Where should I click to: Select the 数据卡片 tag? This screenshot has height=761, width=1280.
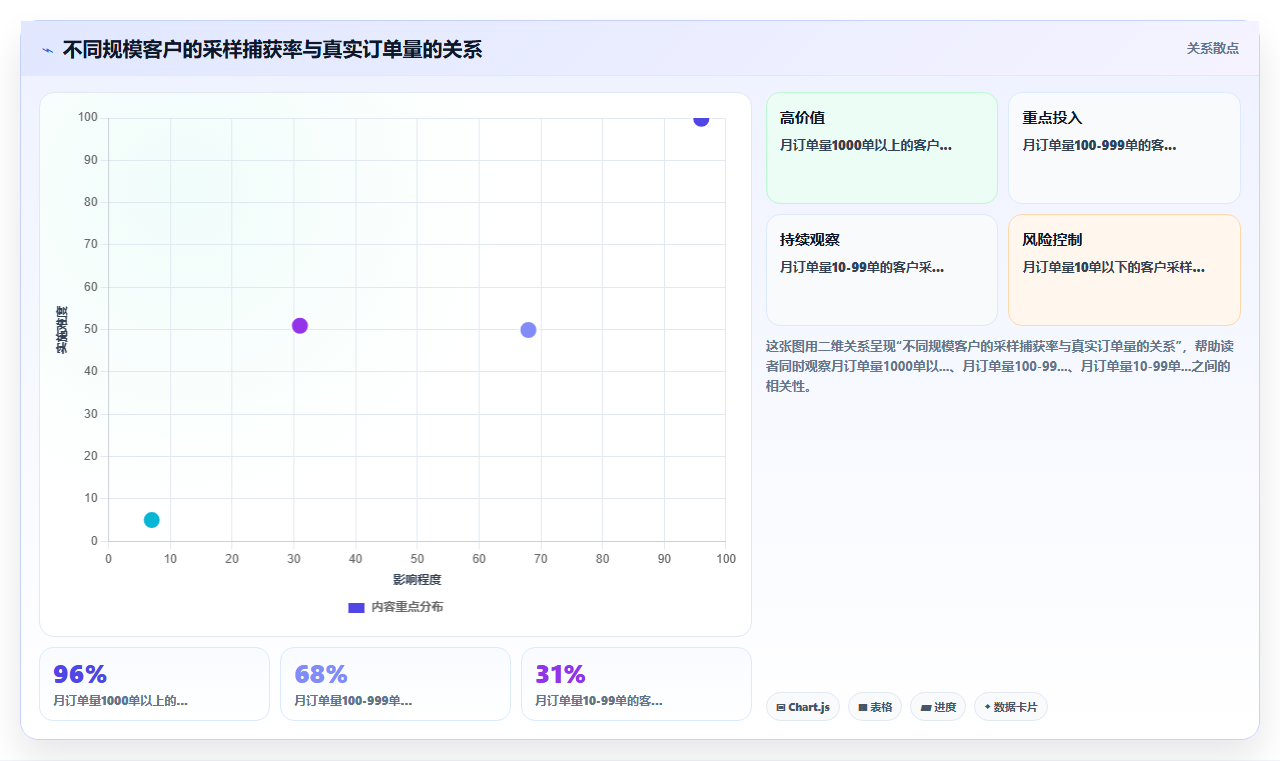1011,707
